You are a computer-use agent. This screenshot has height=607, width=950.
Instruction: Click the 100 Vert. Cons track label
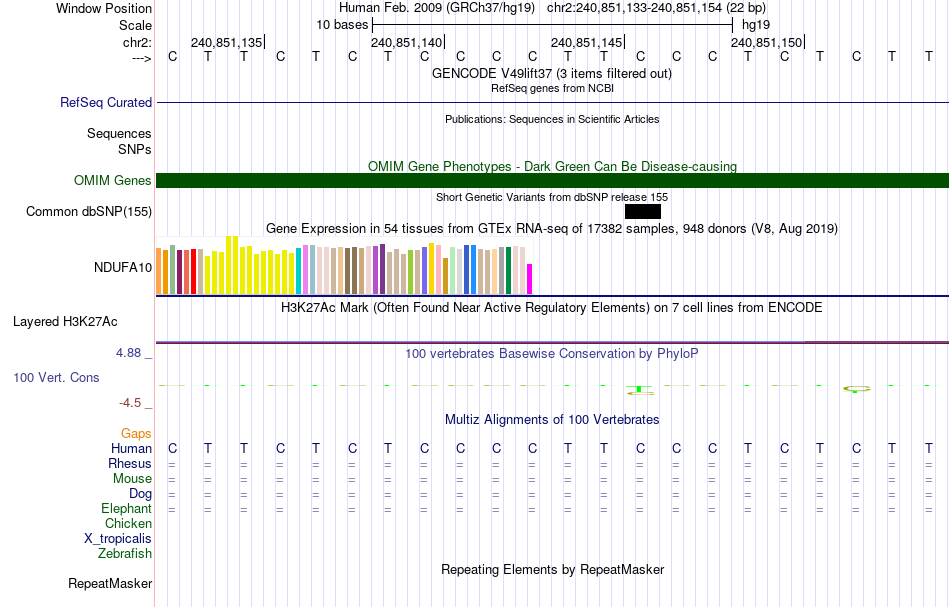[x=56, y=377]
